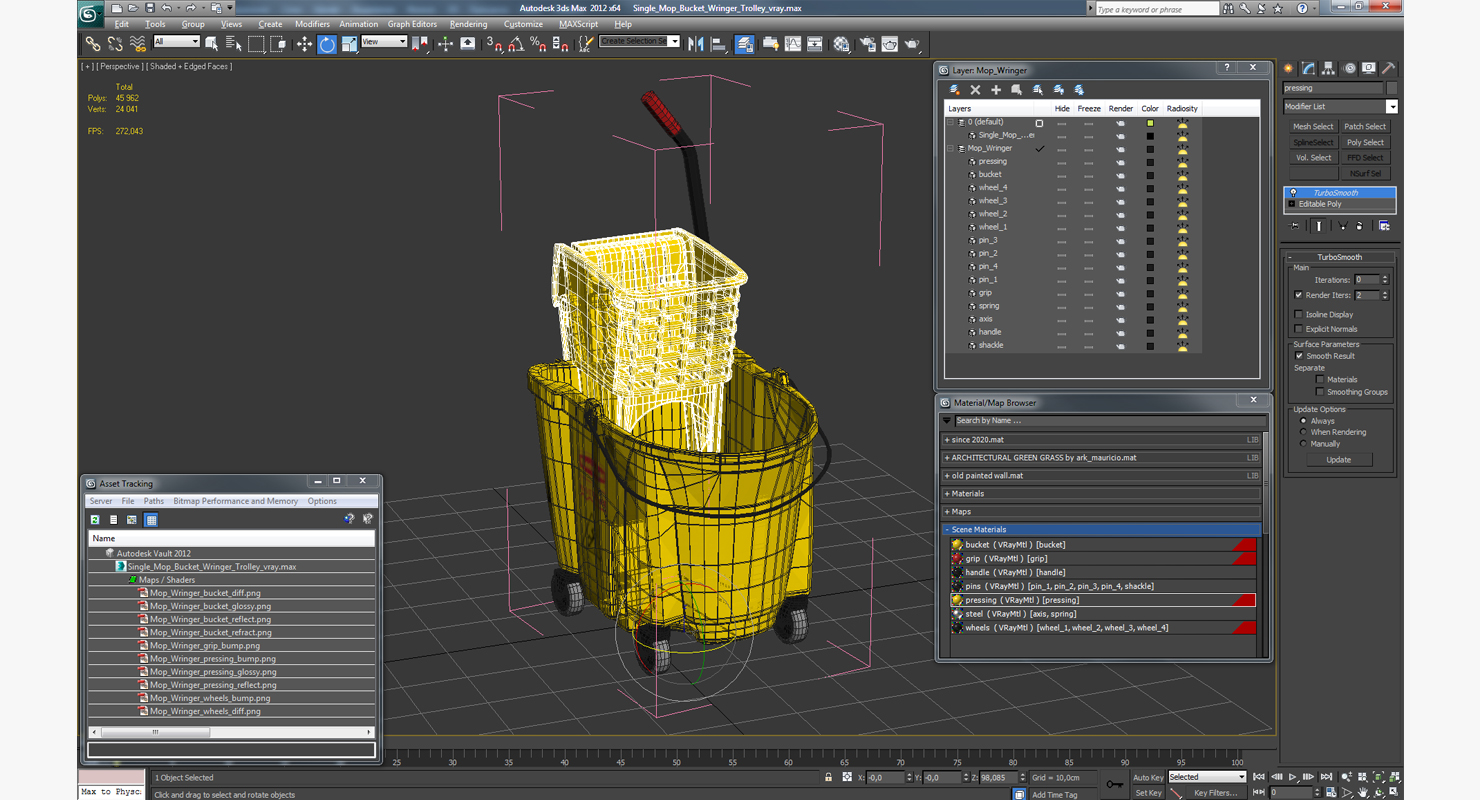Toggle Smooth Result checkbox
Image resolution: width=1480 pixels, height=800 pixels.
click(x=1299, y=356)
